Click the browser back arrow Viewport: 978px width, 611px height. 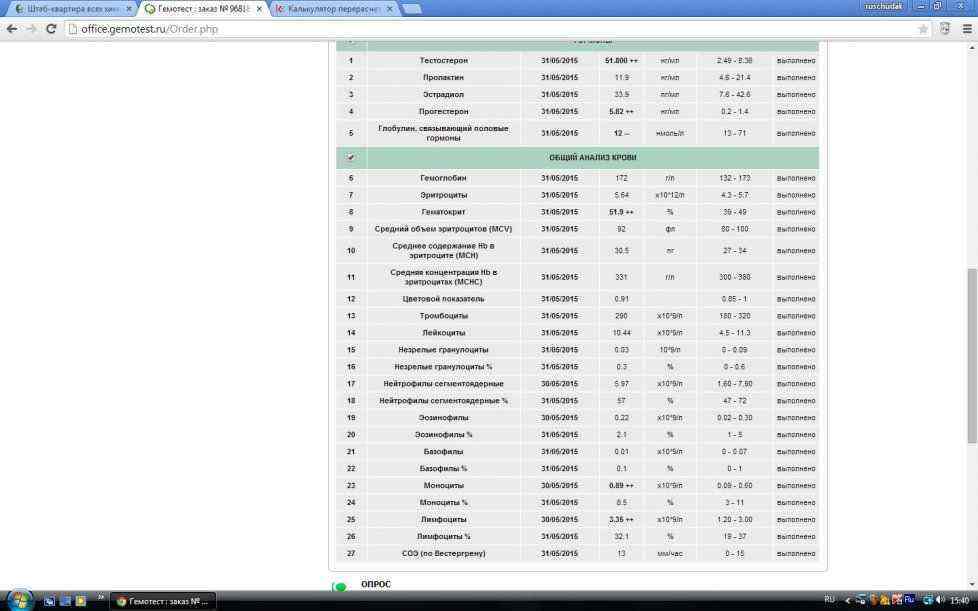click(12, 29)
